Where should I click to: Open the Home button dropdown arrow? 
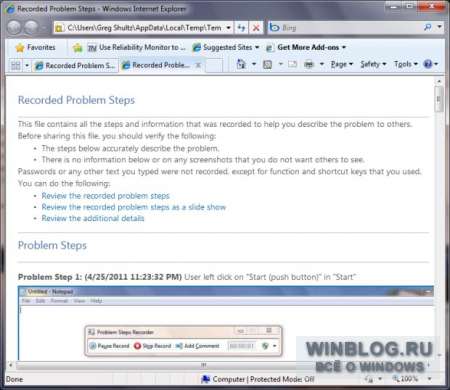click(254, 64)
